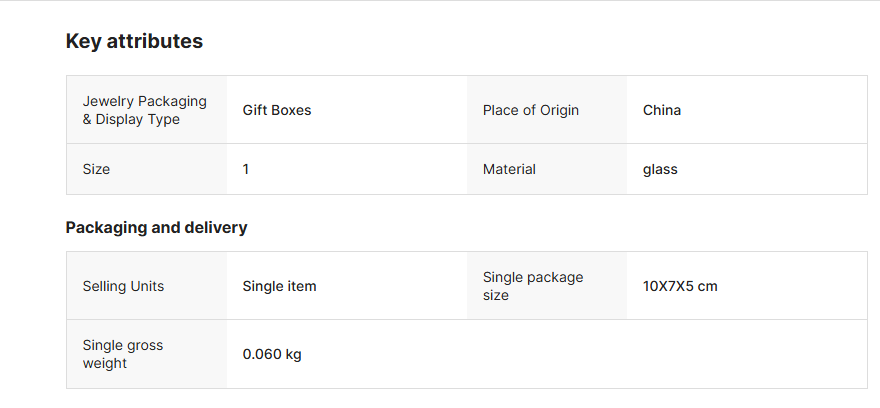Screen dimensions: 880x408
Task: Select the Material attribute label
Action: [509, 169]
